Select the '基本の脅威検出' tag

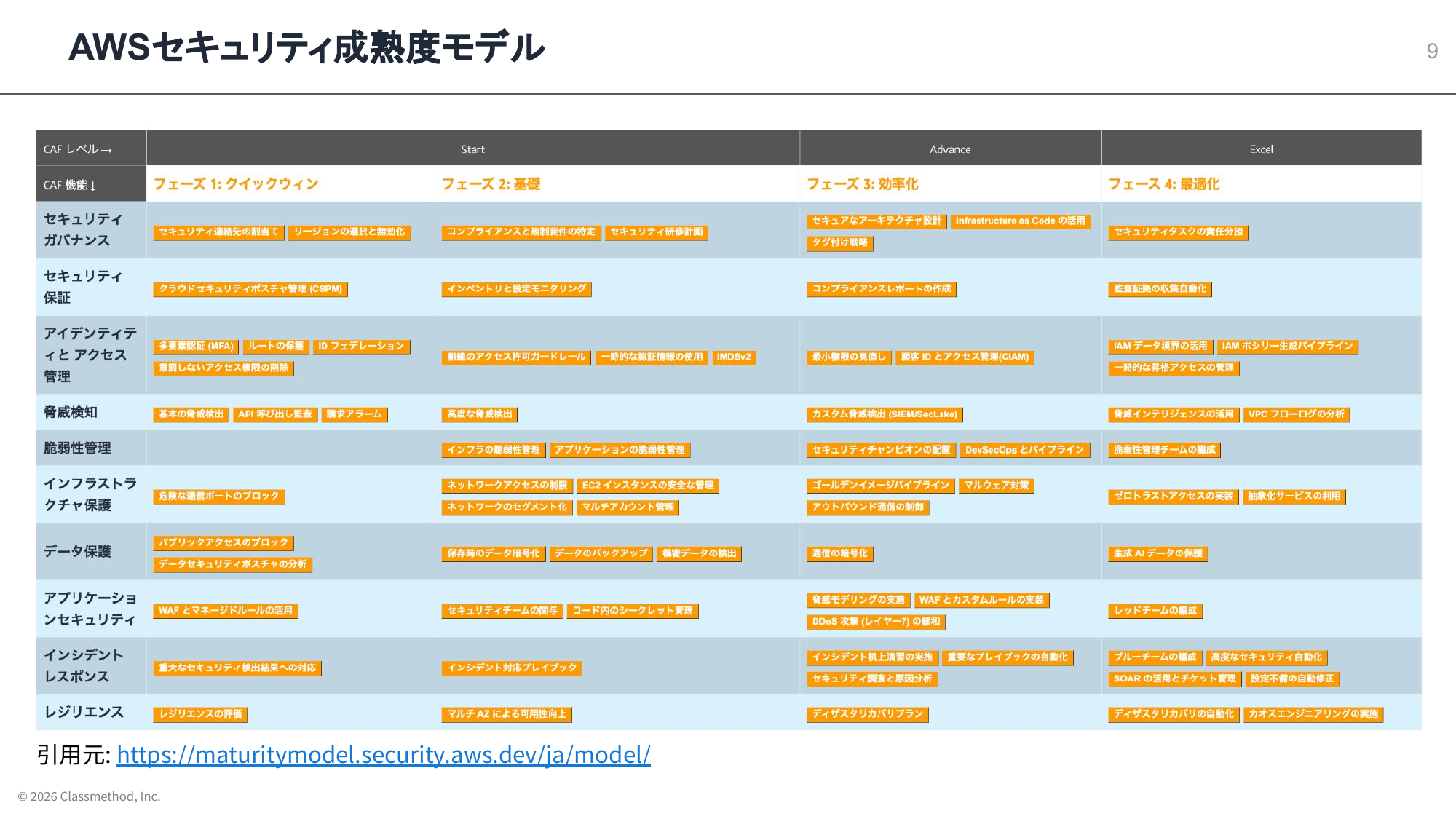tap(191, 414)
